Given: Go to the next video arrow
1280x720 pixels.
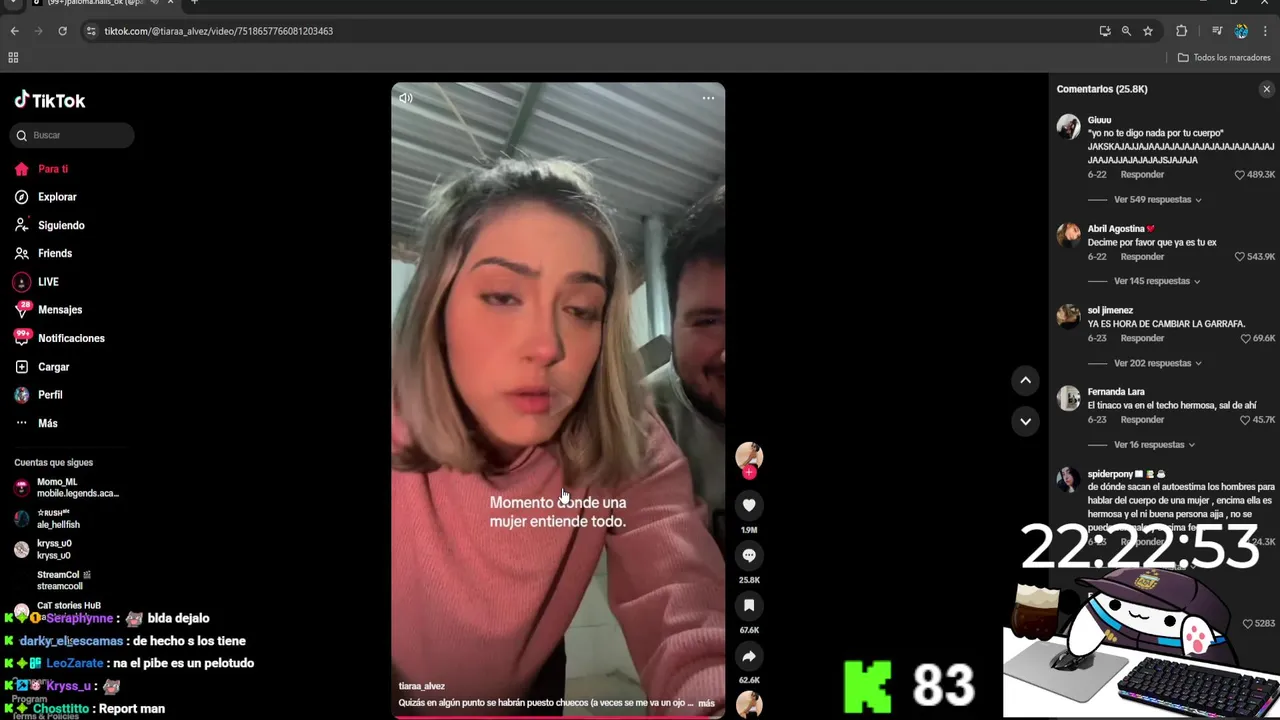Looking at the screenshot, I should 1025,421.
